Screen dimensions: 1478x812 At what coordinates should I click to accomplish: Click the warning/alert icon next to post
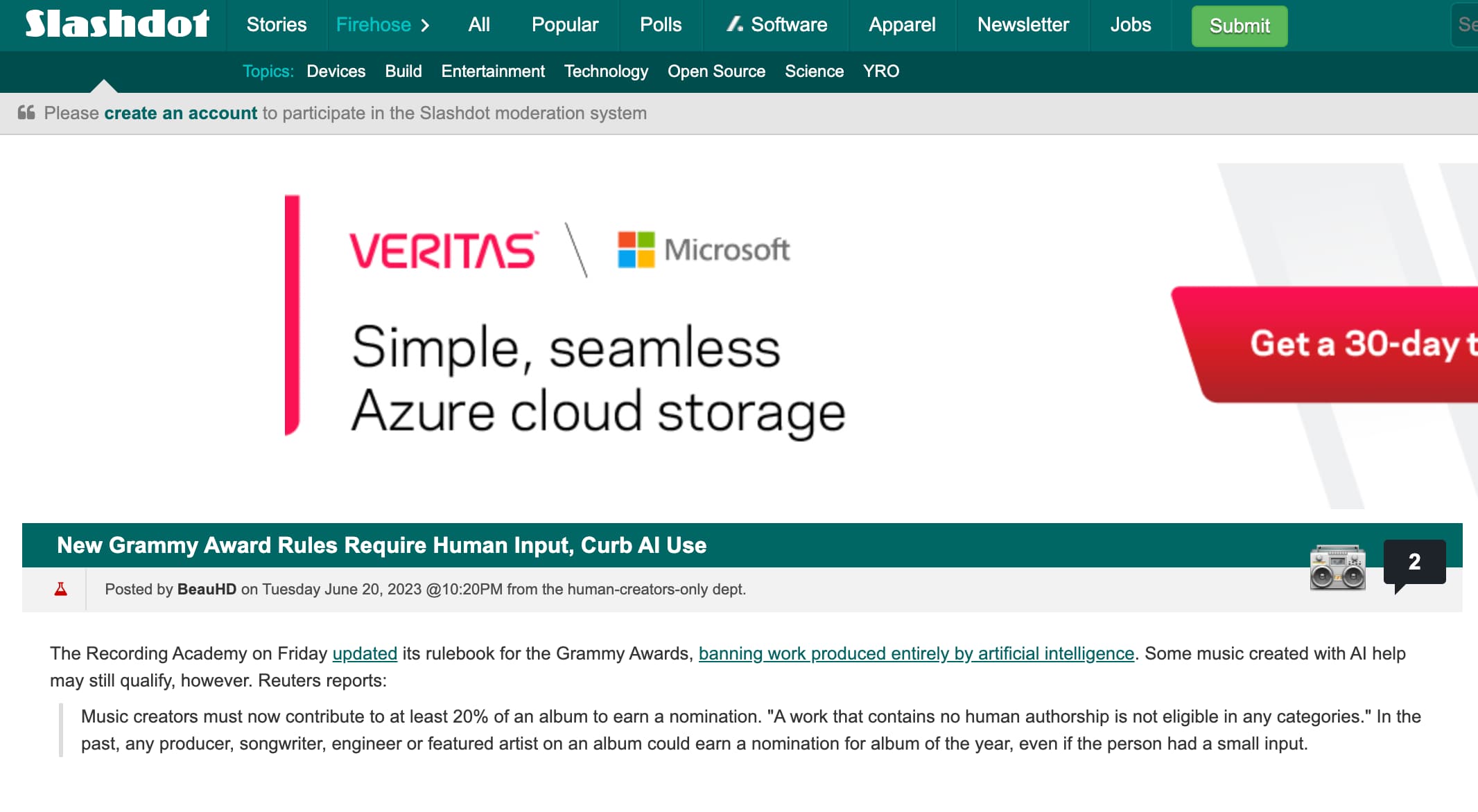pos(62,589)
